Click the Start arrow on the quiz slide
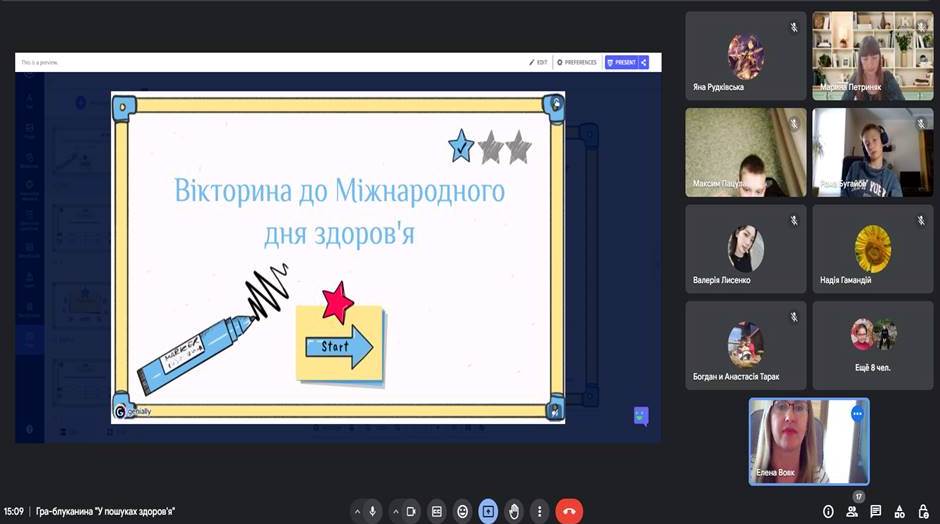 click(339, 347)
